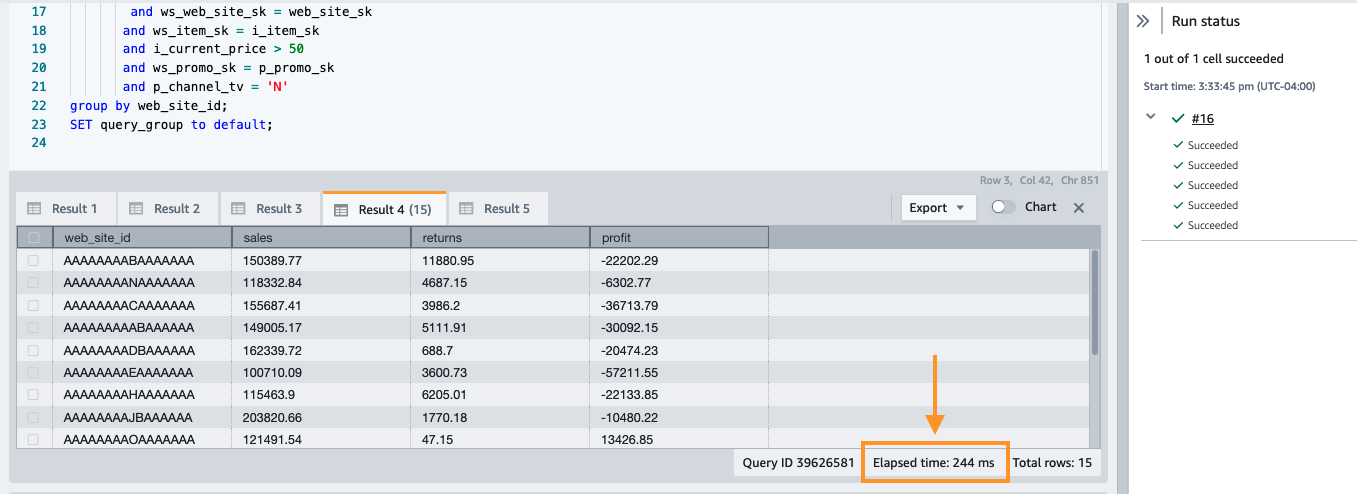Click profit value 13426.85
This screenshot has width=1357, height=494.
click(627, 439)
